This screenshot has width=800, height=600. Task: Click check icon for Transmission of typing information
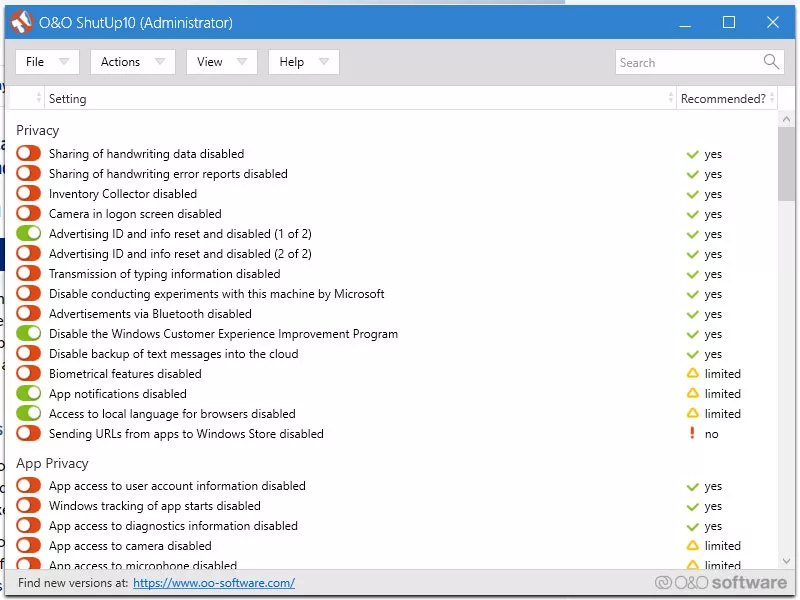[x=692, y=274]
